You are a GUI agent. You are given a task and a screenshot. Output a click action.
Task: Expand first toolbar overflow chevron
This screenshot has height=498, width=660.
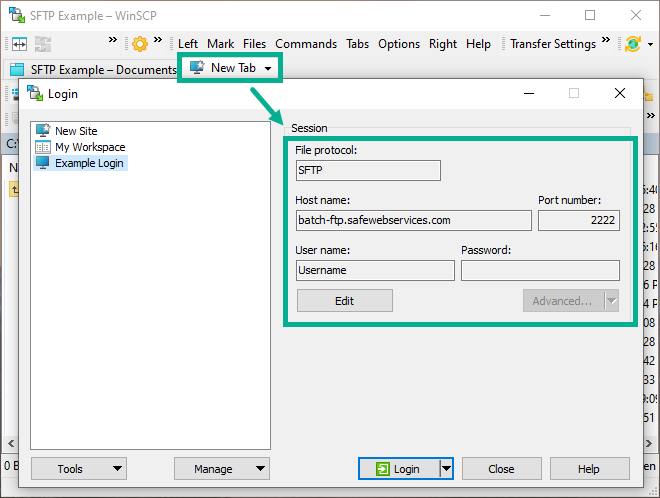pyautogui.click(x=112, y=40)
